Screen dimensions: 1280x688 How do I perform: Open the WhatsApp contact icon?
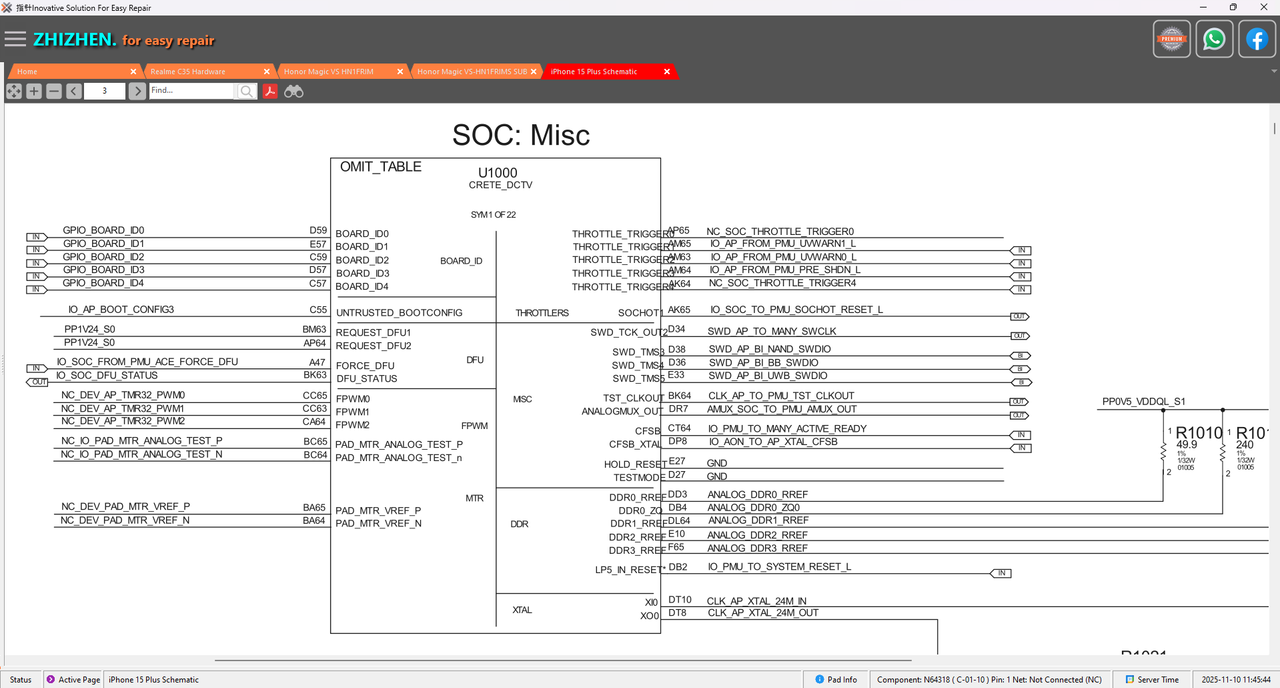pos(1214,39)
